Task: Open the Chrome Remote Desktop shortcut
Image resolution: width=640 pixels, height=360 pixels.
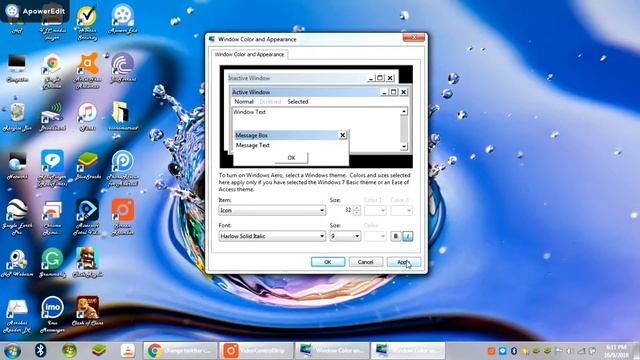Action: [52, 218]
